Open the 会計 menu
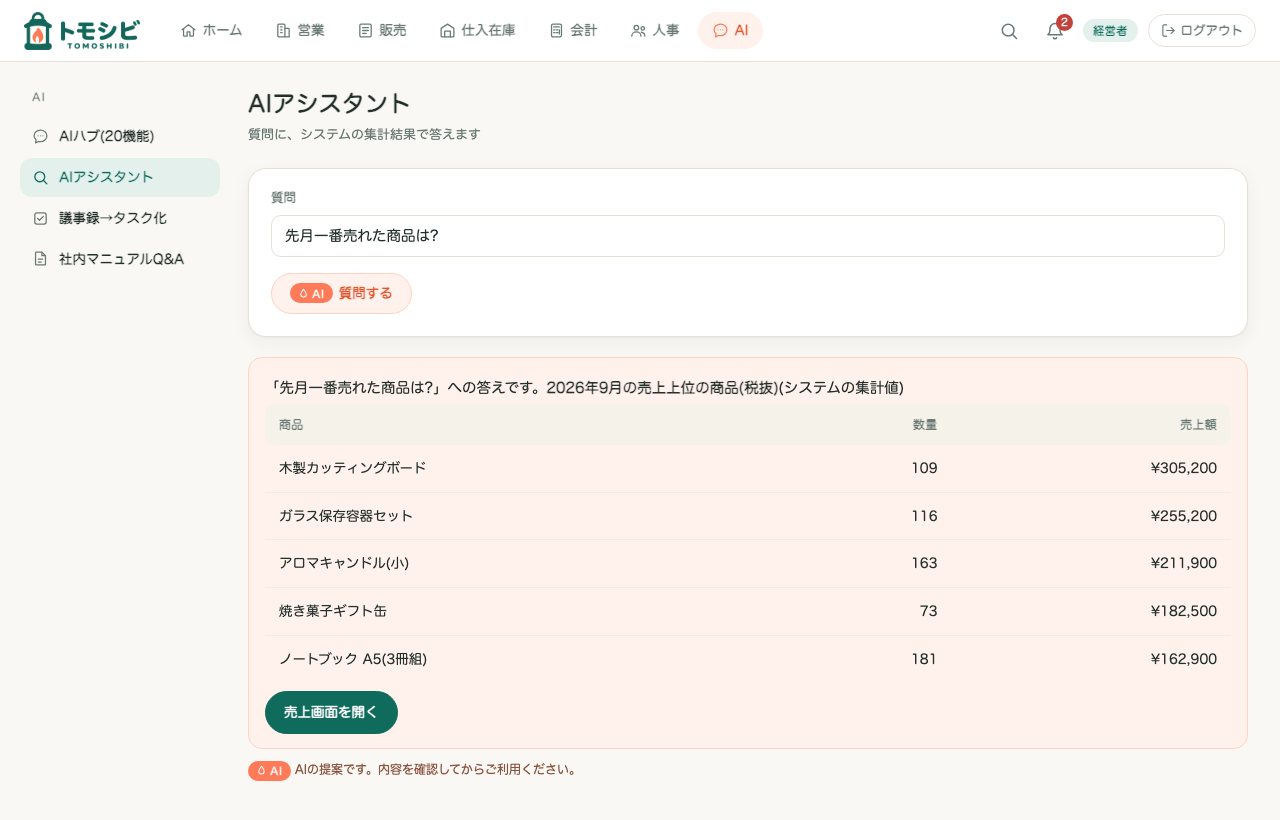Image resolution: width=1280 pixels, height=820 pixels. 574,31
